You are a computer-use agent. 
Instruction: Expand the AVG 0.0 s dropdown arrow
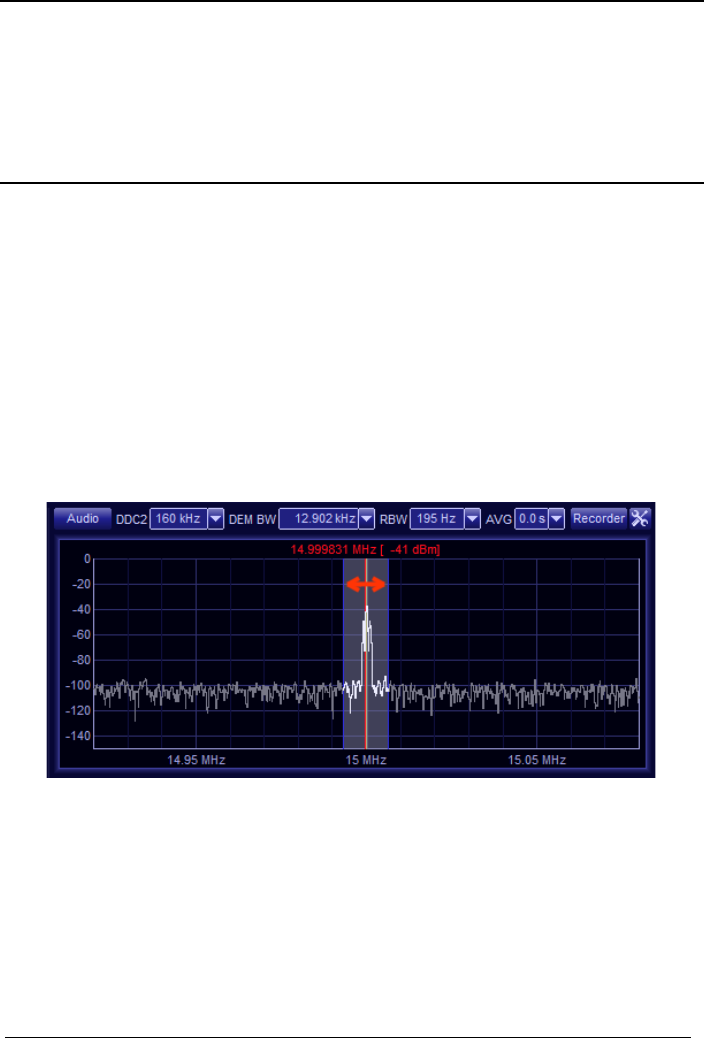pos(557,519)
